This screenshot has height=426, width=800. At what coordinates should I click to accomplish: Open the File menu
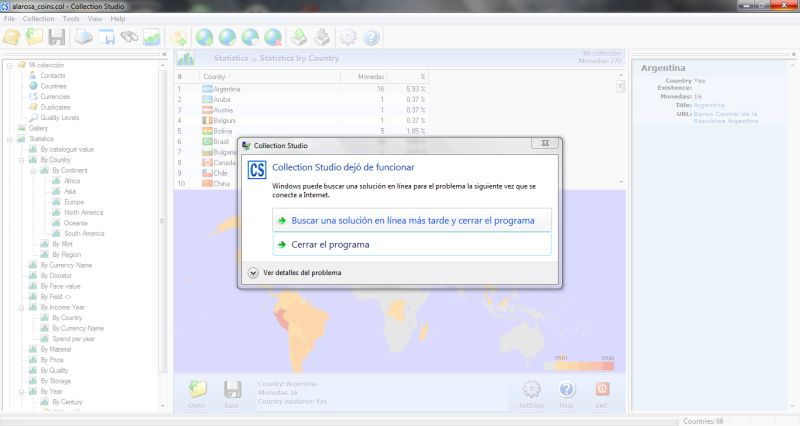9,19
